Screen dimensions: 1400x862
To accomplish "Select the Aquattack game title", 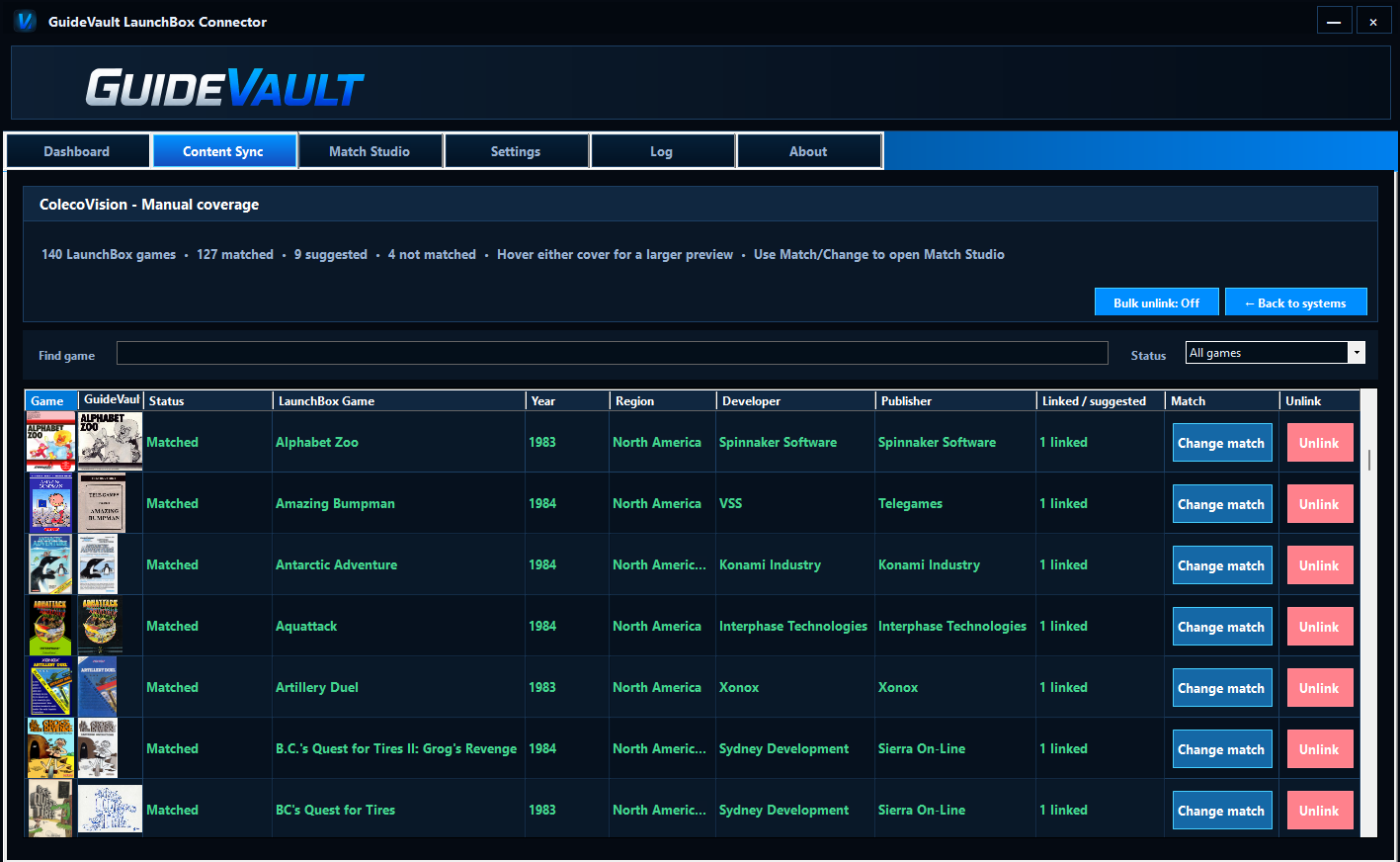I will coord(306,626).
